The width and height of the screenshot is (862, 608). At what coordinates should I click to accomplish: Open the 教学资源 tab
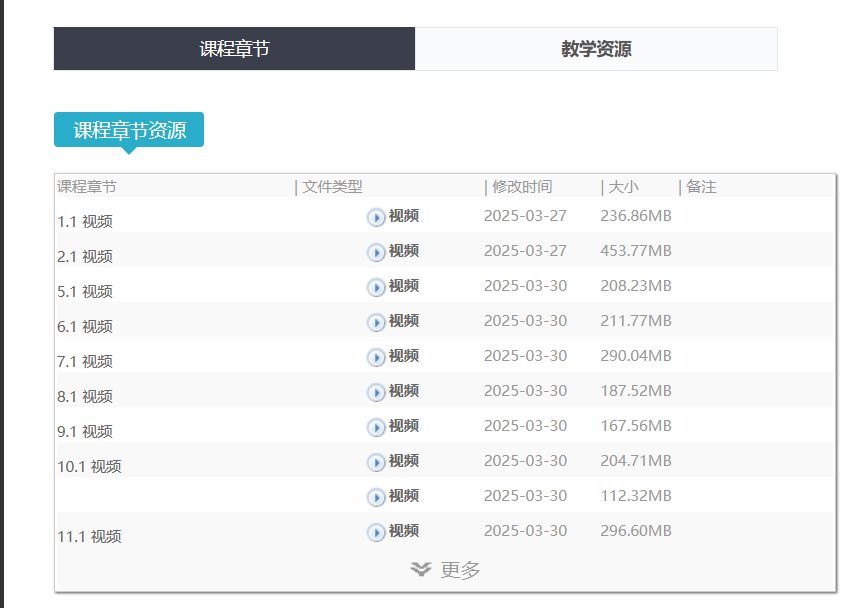point(596,49)
